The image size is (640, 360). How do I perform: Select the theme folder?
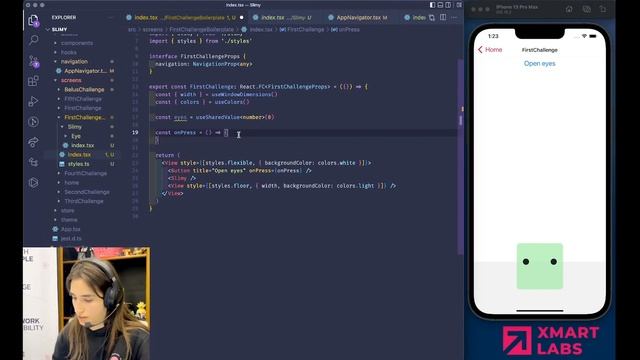pyautogui.click(x=69, y=220)
